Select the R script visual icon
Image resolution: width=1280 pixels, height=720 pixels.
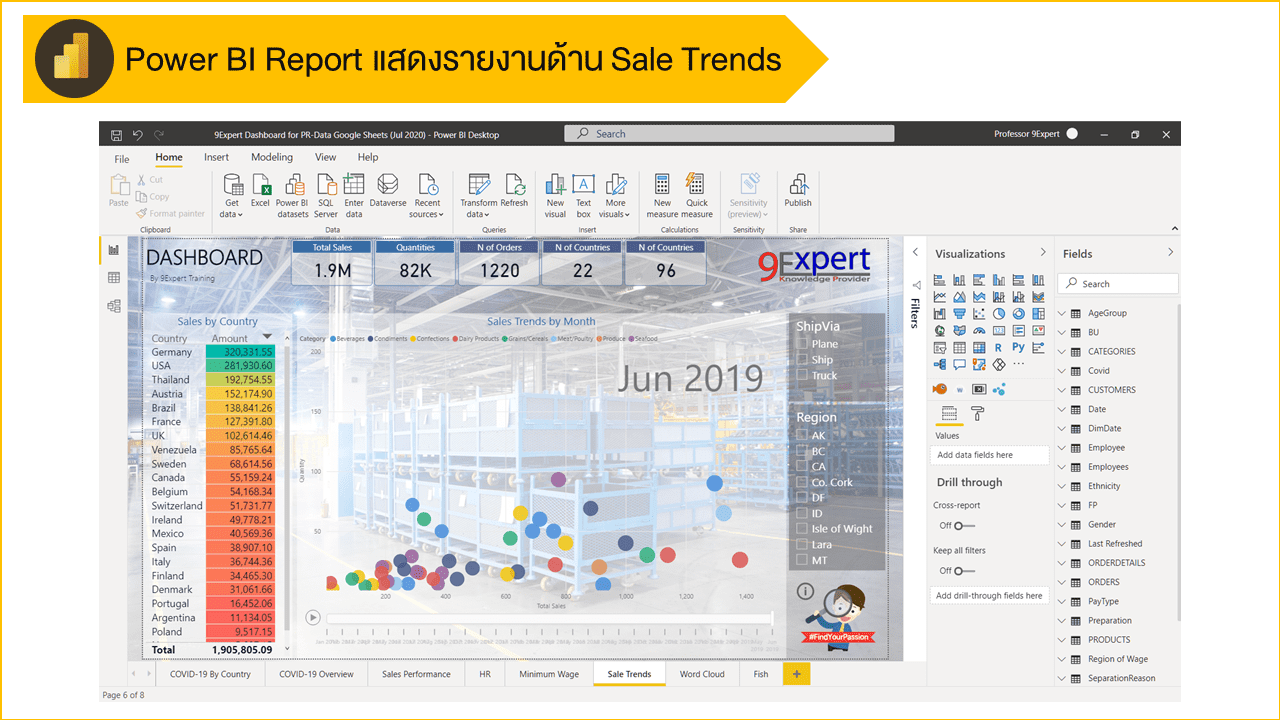[x=999, y=348]
